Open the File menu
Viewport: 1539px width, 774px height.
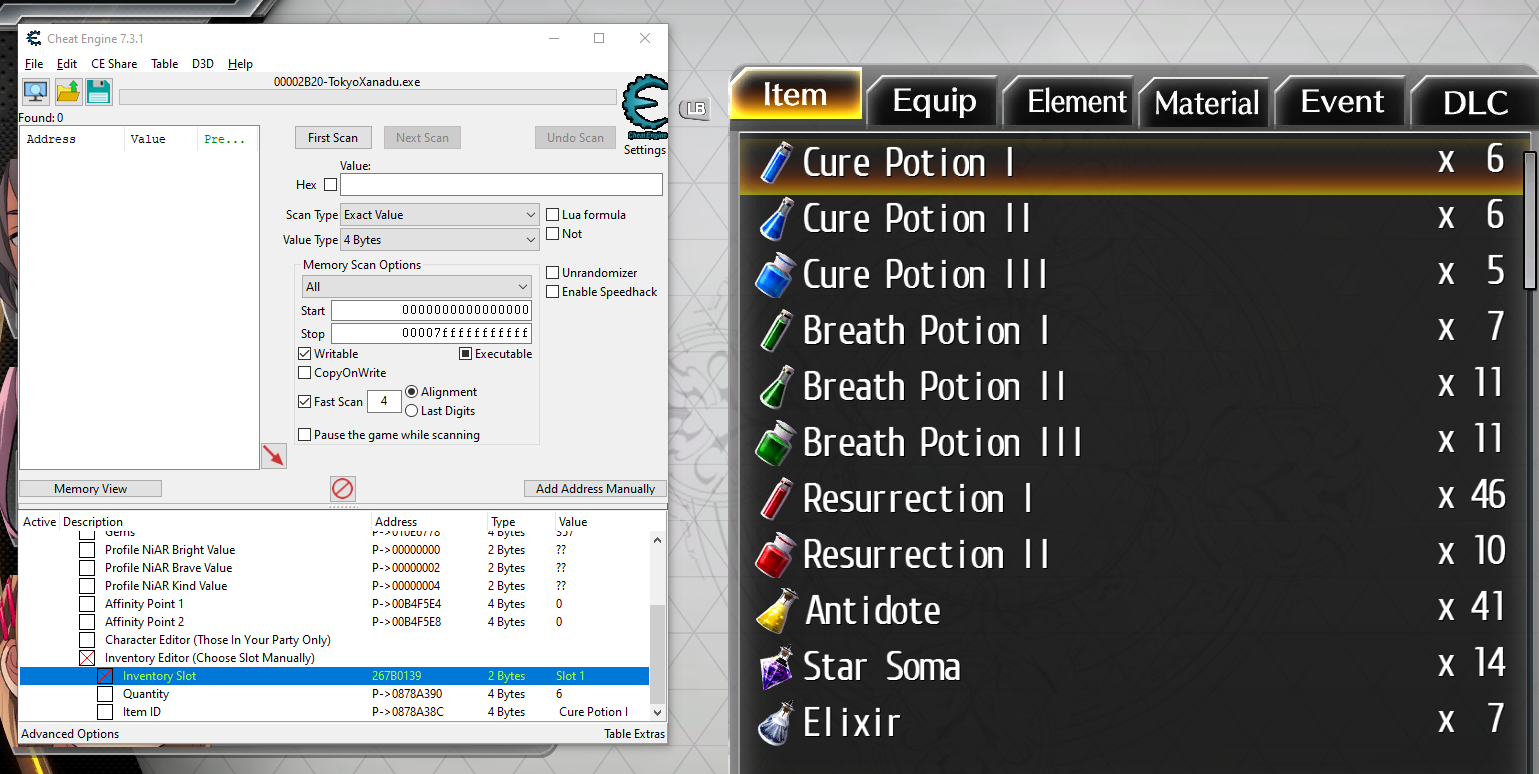click(x=34, y=63)
